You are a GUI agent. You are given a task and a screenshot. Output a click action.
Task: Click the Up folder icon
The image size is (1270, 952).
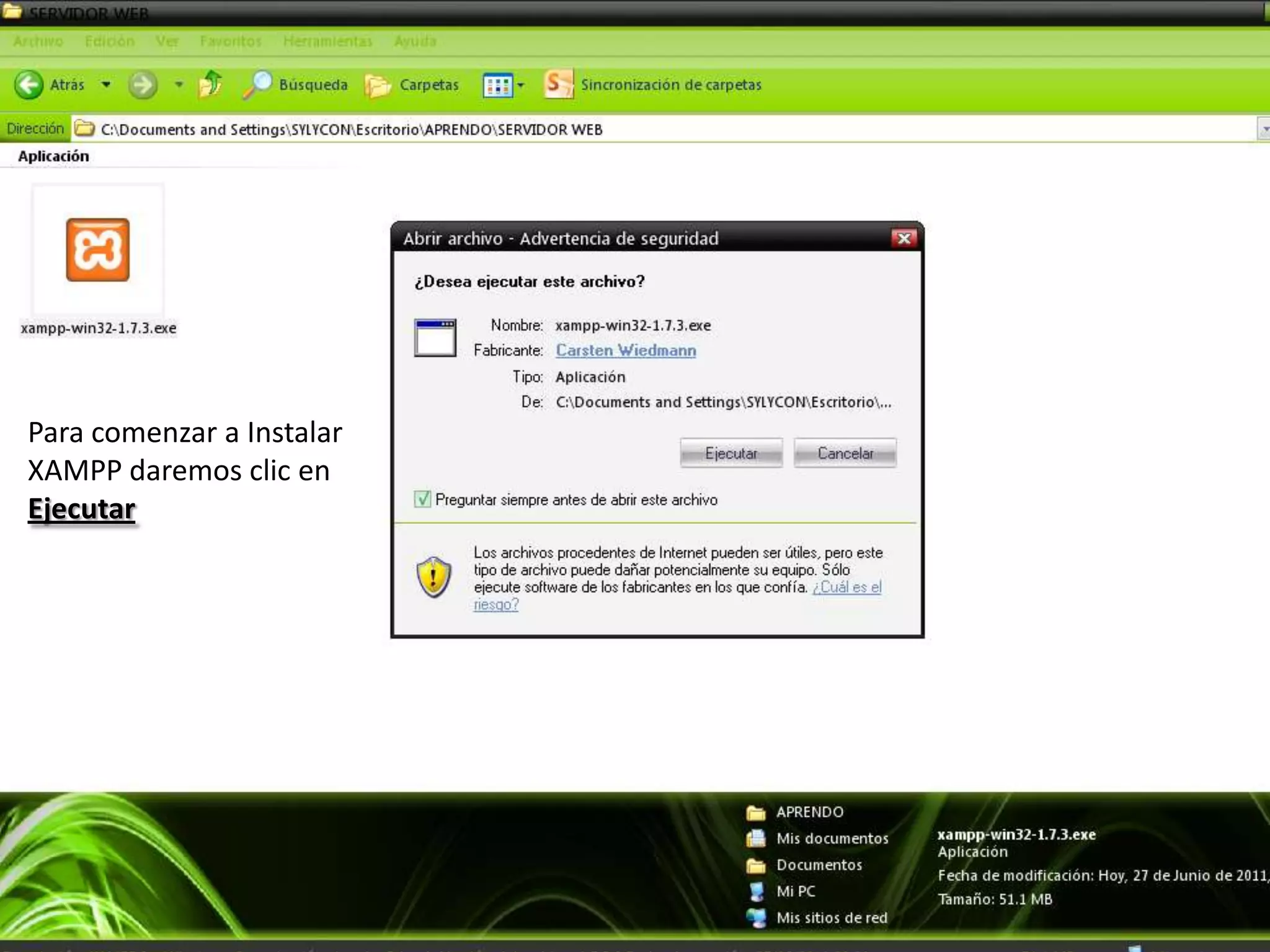(x=210, y=84)
